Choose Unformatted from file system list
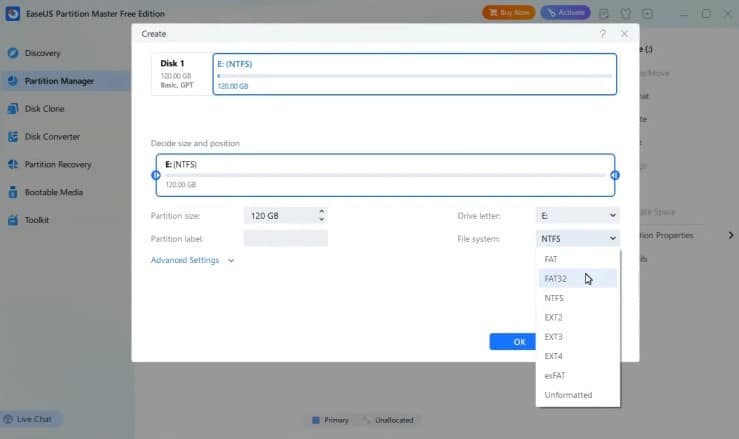This screenshot has width=739, height=439. 578,395
